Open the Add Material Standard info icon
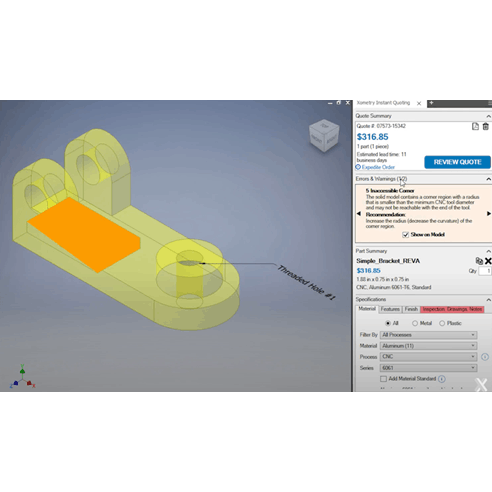 (x=442, y=379)
